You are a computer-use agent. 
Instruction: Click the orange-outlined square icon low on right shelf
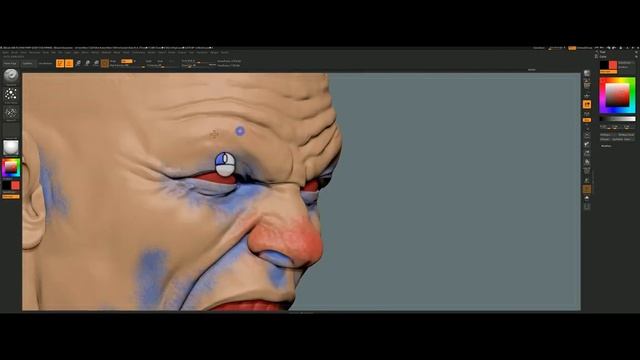click(x=587, y=189)
